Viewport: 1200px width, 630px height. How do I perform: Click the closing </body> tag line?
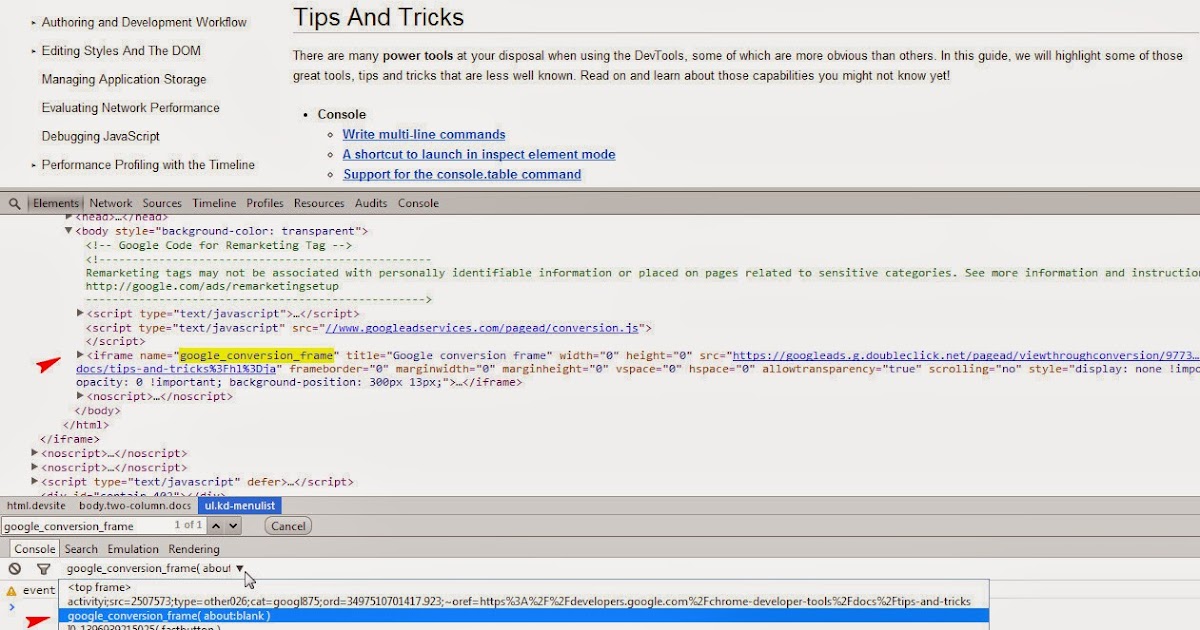[99, 410]
